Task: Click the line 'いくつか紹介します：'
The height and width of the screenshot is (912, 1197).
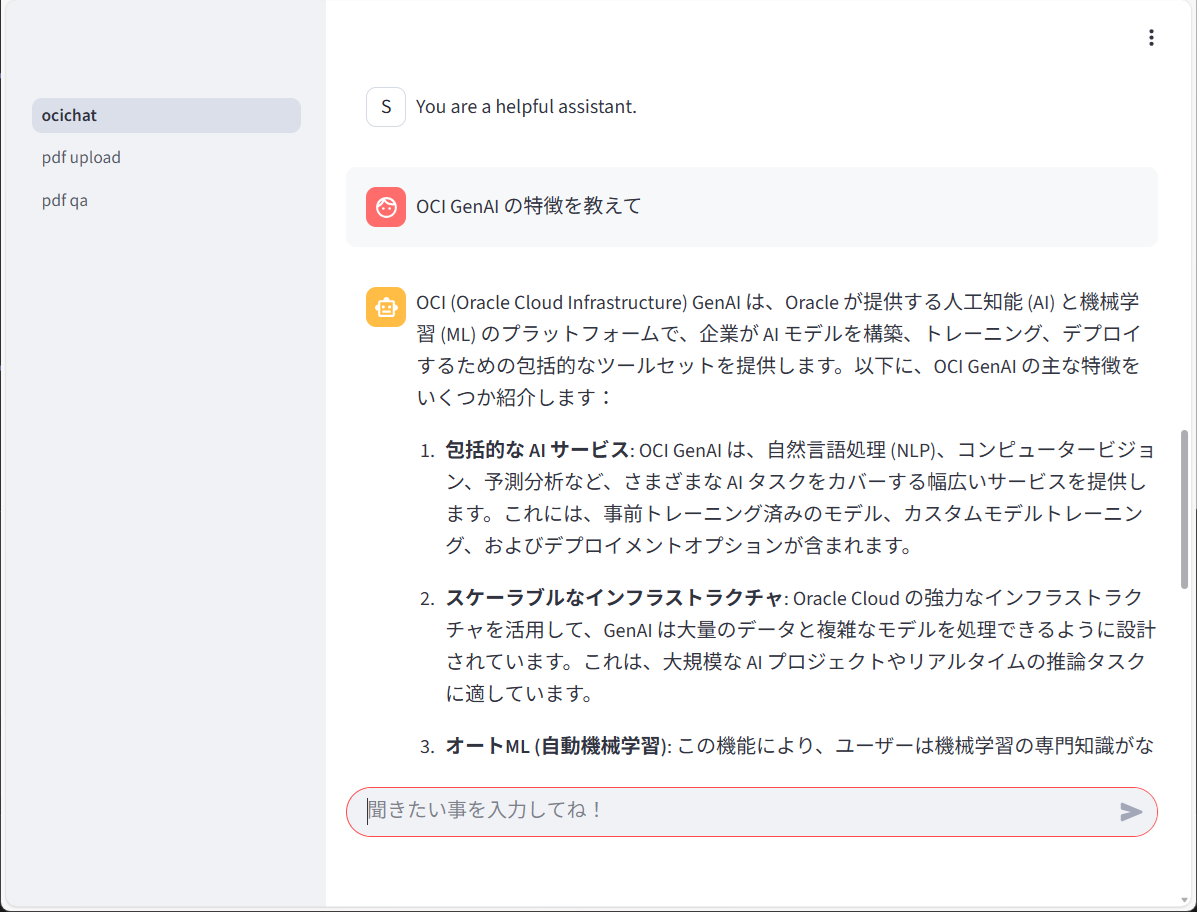Action: pyautogui.click(x=514, y=398)
